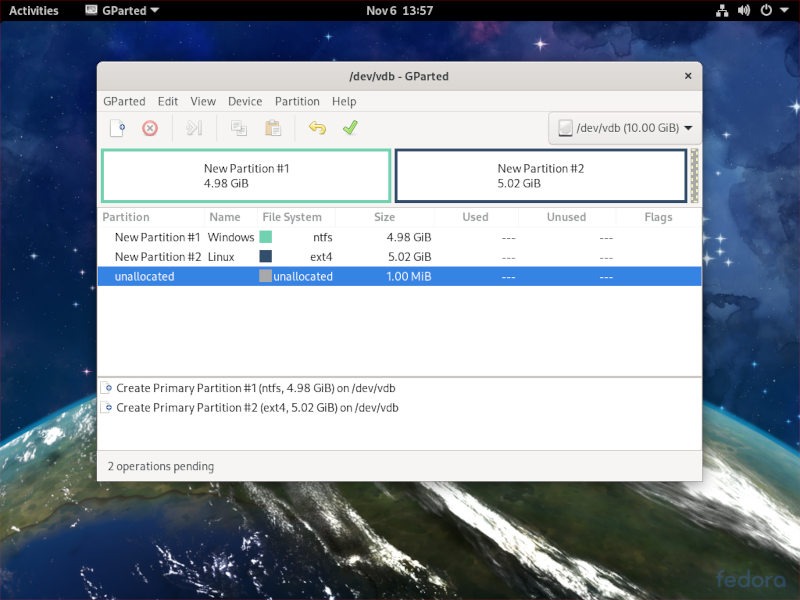Screen dimensions: 800x600
Task: Select the New Partition tool
Action: click(x=117, y=128)
